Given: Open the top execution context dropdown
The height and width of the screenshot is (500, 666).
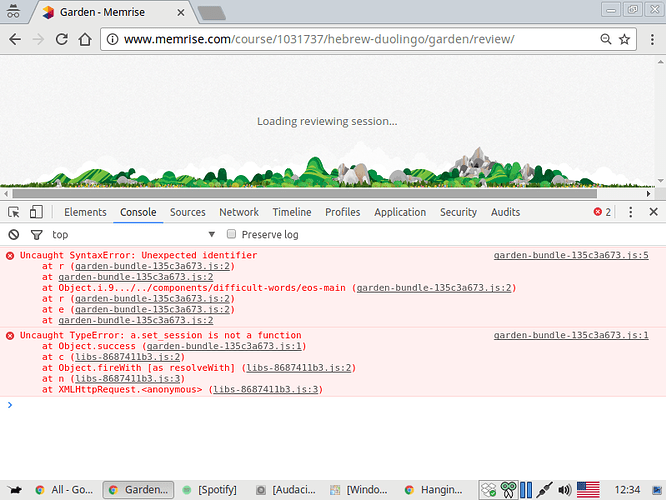Looking at the screenshot, I should (x=133, y=234).
